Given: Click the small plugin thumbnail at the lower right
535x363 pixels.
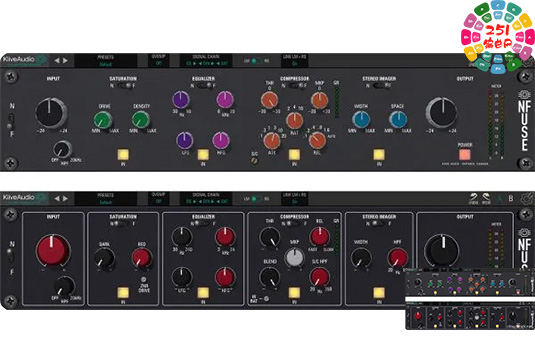Looking at the screenshot, I should (x=470, y=299).
